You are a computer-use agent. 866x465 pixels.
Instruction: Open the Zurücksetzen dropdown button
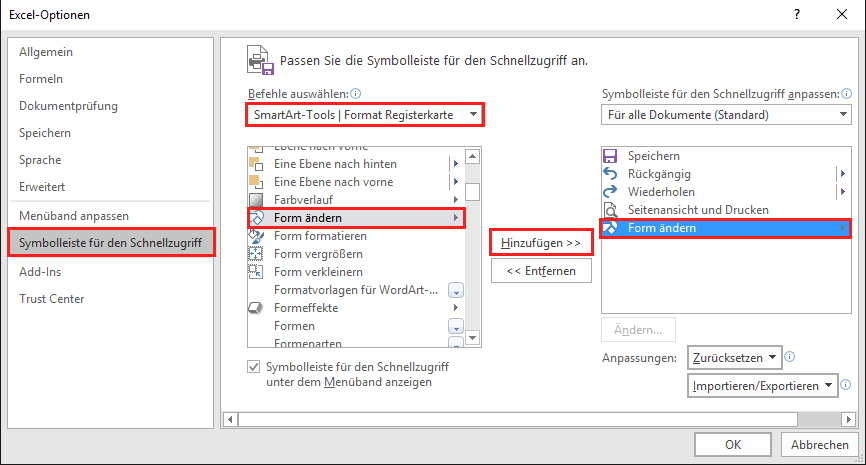click(734, 358)
